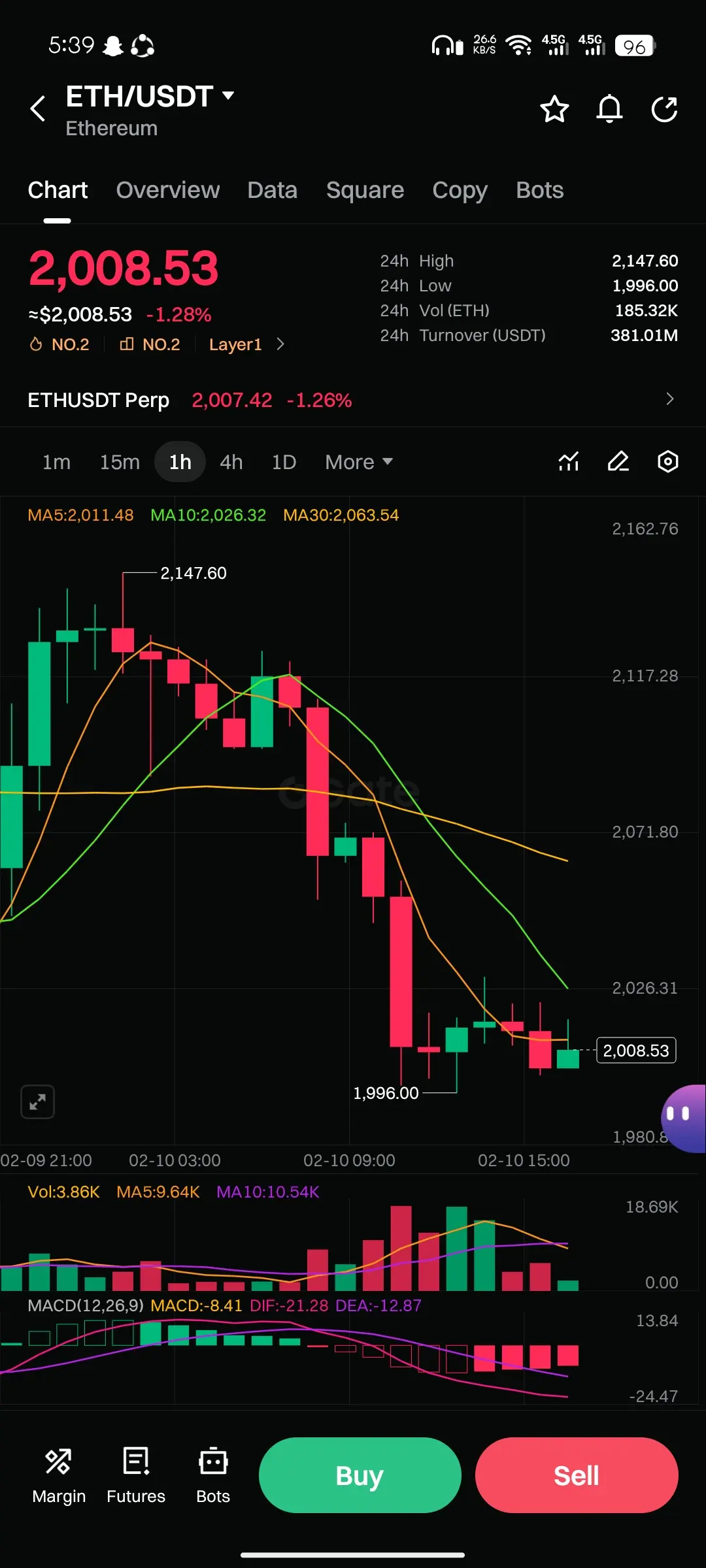Image resolution: width=706 pixels, height=1568 pixels.
Task: Tap the green Buy button
Action: [360, 1475]
